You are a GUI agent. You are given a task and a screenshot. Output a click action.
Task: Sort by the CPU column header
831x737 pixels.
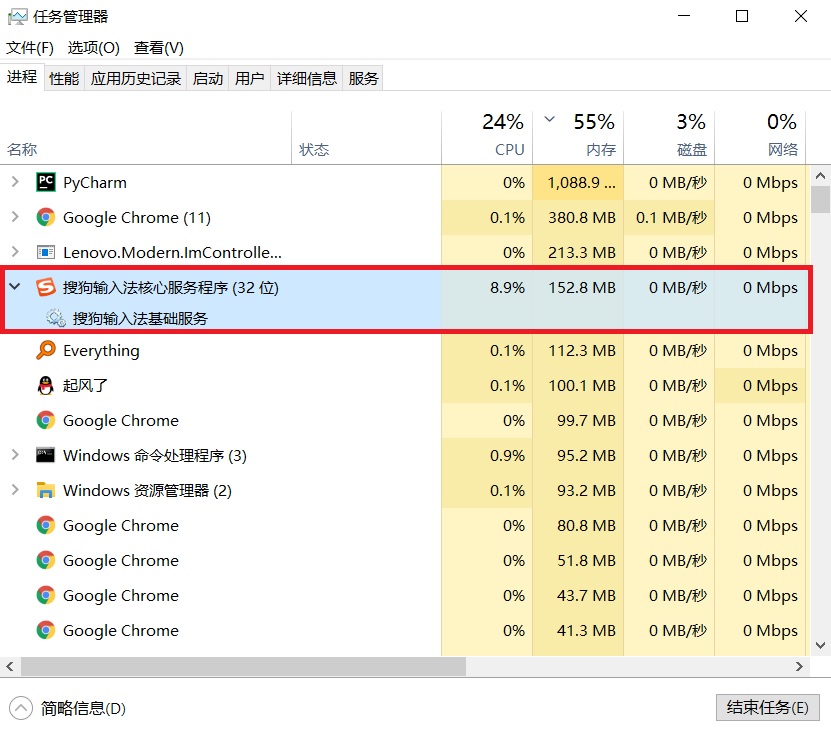487,138
